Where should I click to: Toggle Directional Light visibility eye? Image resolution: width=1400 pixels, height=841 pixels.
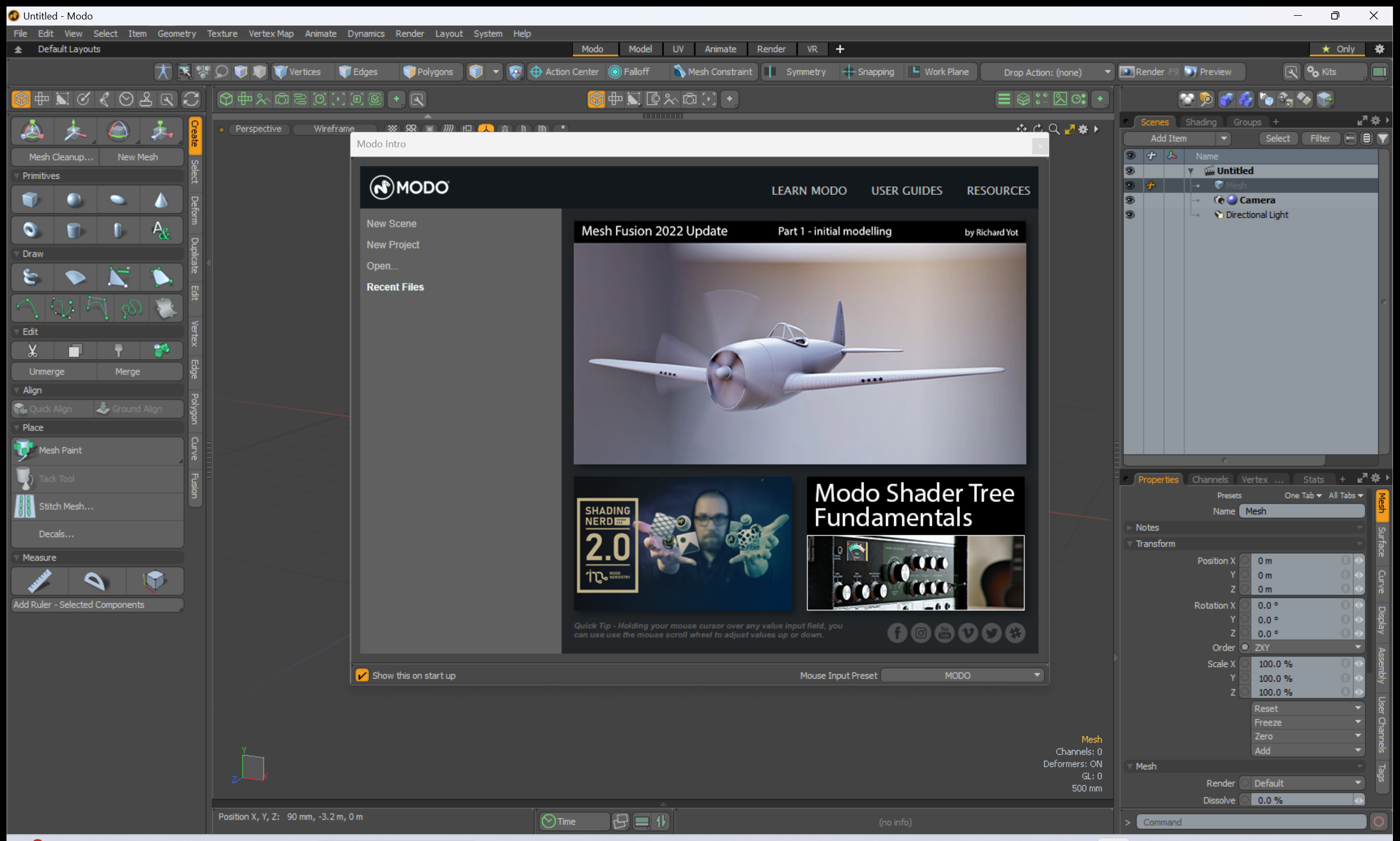1130,215
